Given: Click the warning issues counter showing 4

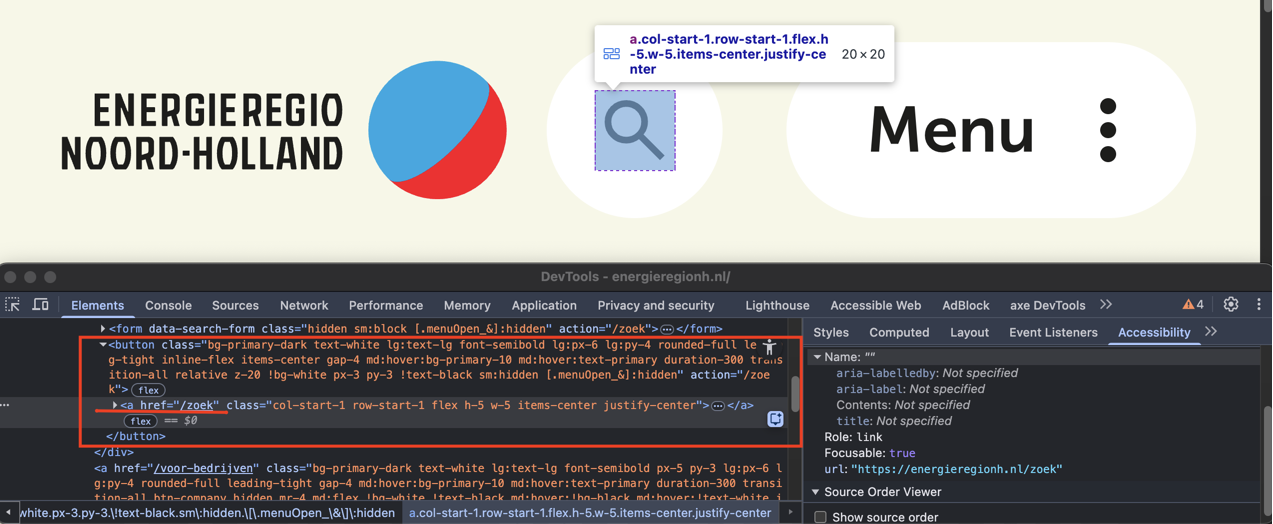Looking at the screenshot, I should pyautogui.click(x=1193, y=305).
